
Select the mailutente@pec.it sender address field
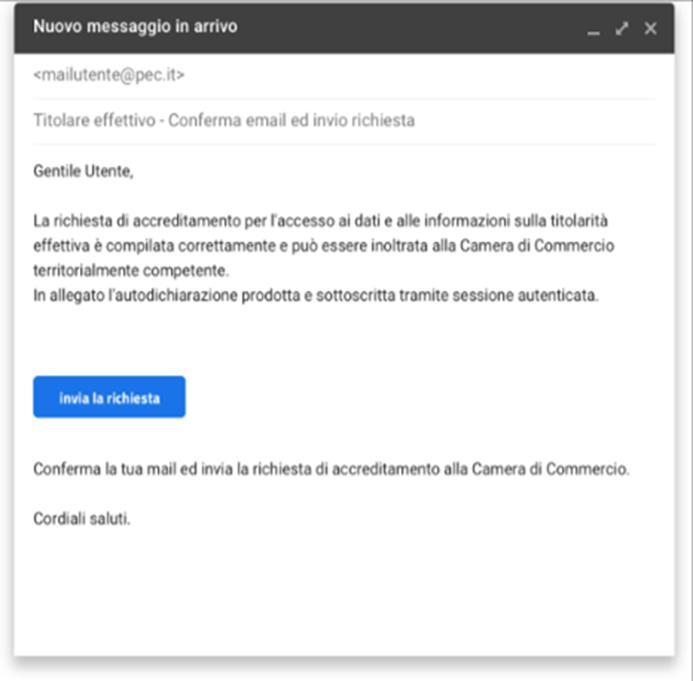[x=109, y=75]
